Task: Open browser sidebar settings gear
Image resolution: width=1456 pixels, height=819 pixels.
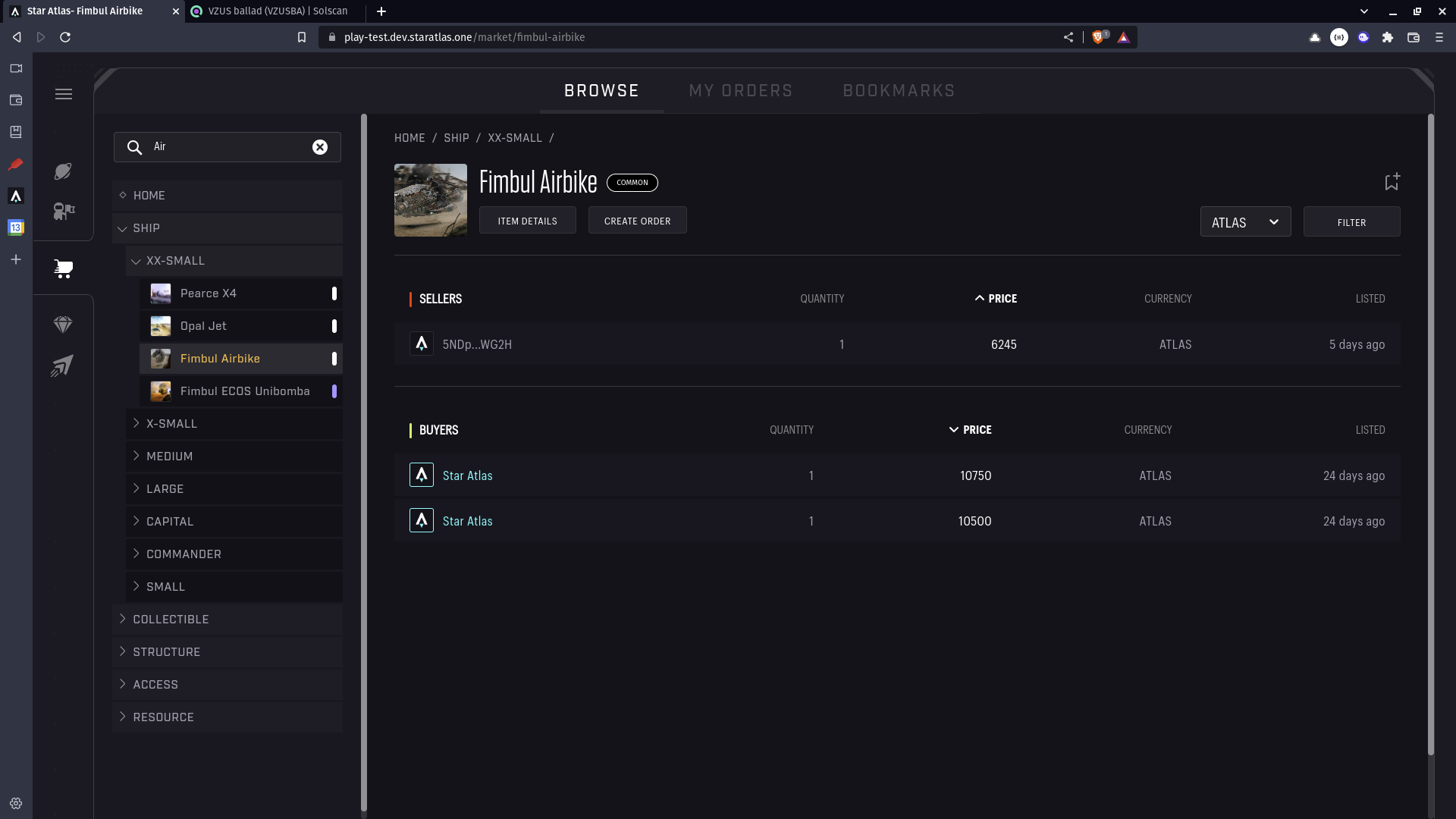Action: pos(16,803)
